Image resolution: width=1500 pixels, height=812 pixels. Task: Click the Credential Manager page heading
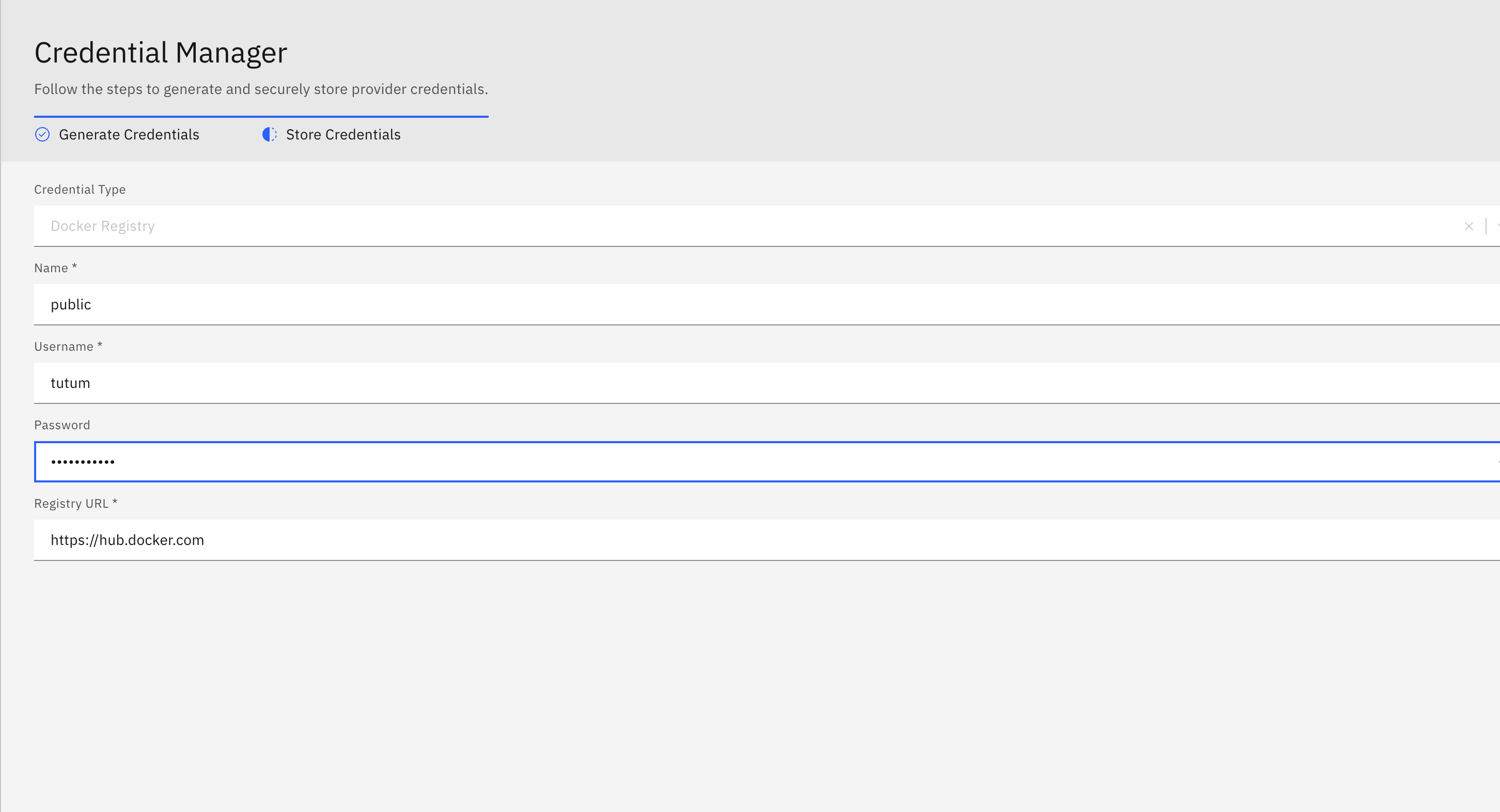coord(161,52)
